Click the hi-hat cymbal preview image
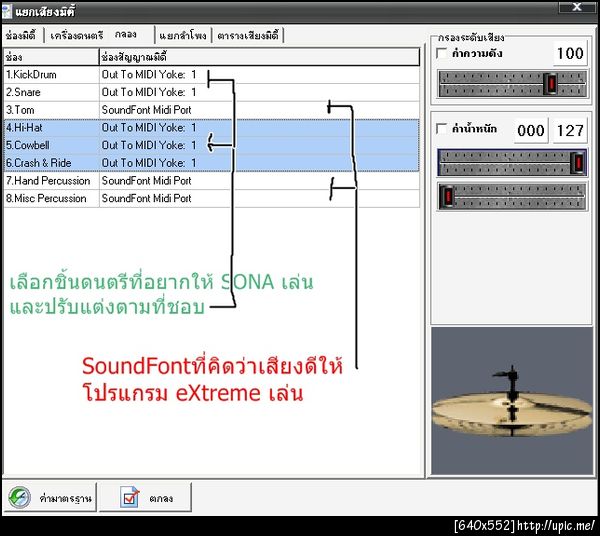This screenshot has width=600, height=536. coord(512,401)
